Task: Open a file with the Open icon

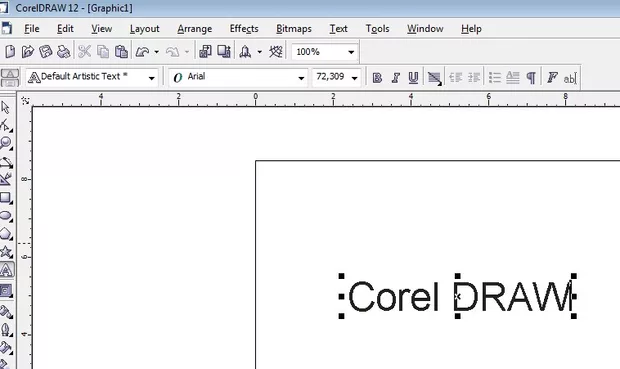Action: (x=28, y=51)
